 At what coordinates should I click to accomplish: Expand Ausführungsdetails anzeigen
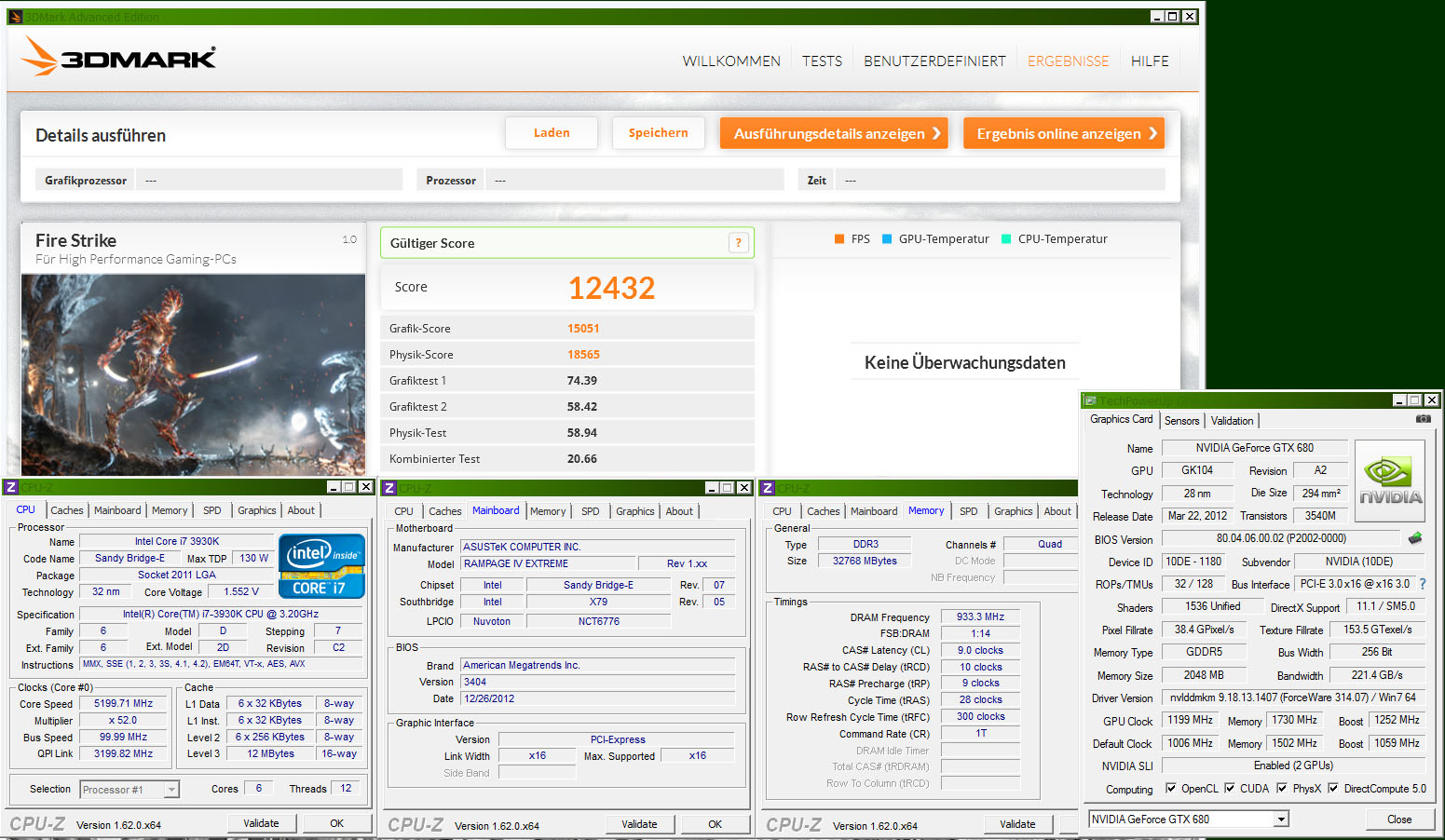click(x=834, y=133)
